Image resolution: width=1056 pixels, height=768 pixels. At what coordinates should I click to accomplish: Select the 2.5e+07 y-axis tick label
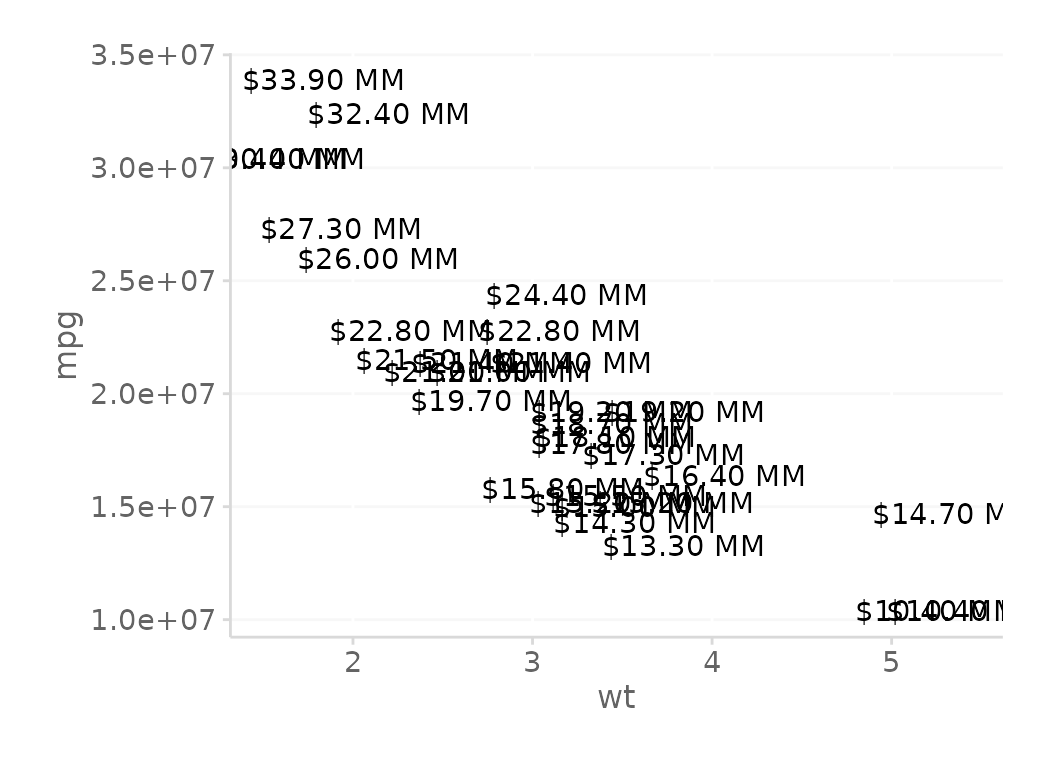tap(153, 281)
